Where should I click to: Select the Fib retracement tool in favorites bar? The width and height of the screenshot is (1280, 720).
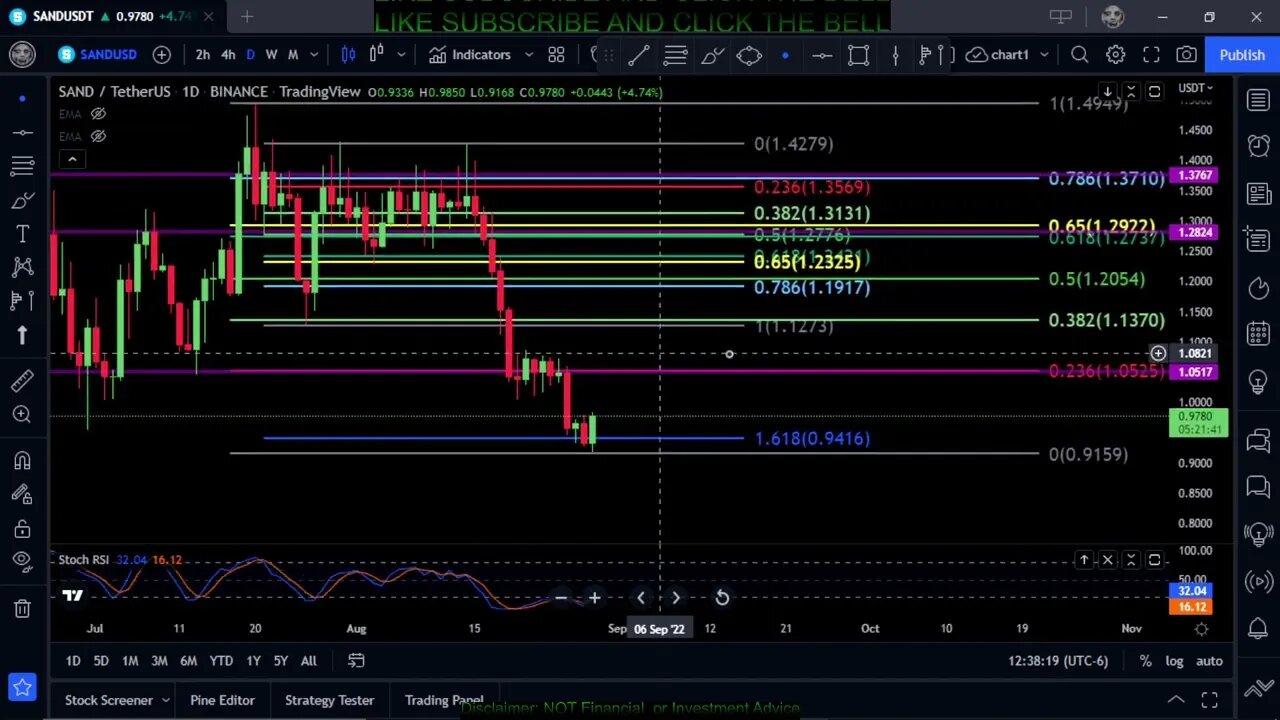point(675,56)
